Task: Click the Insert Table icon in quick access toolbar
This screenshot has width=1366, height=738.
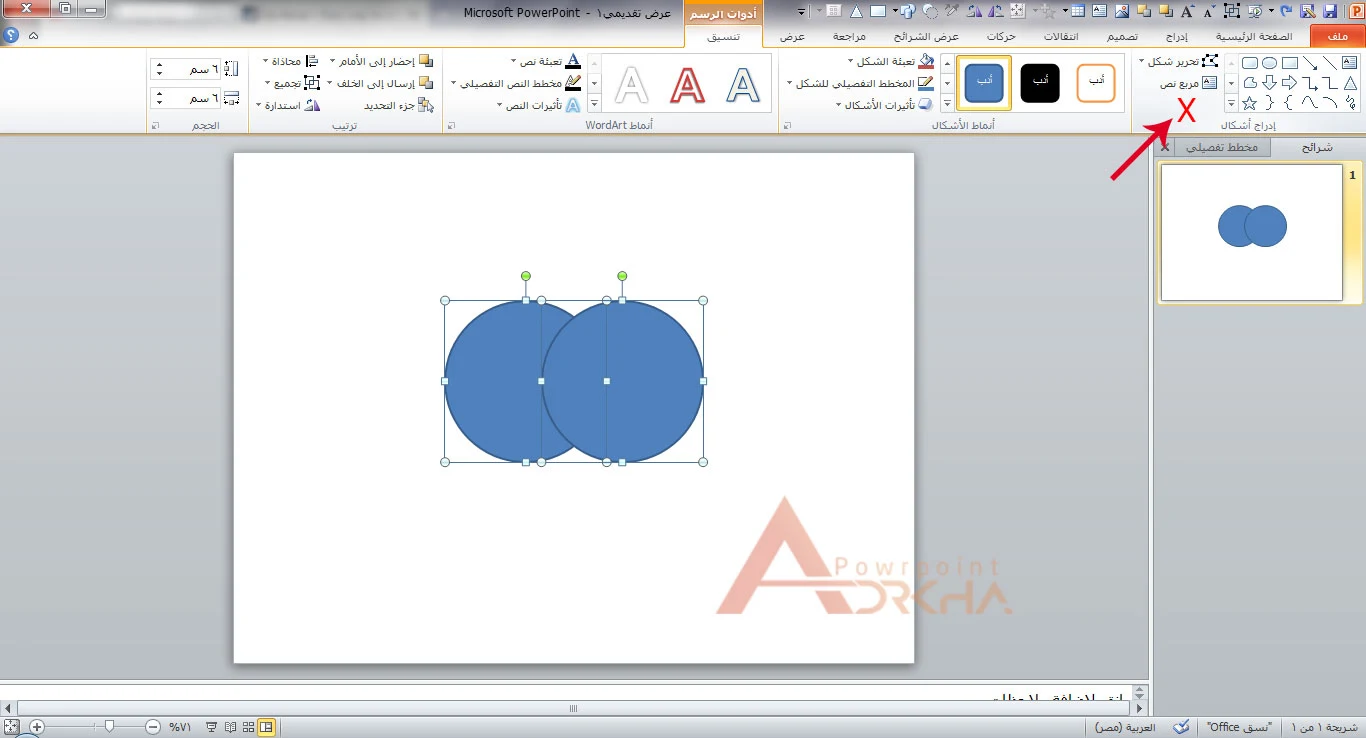Action: (1078, 11)
